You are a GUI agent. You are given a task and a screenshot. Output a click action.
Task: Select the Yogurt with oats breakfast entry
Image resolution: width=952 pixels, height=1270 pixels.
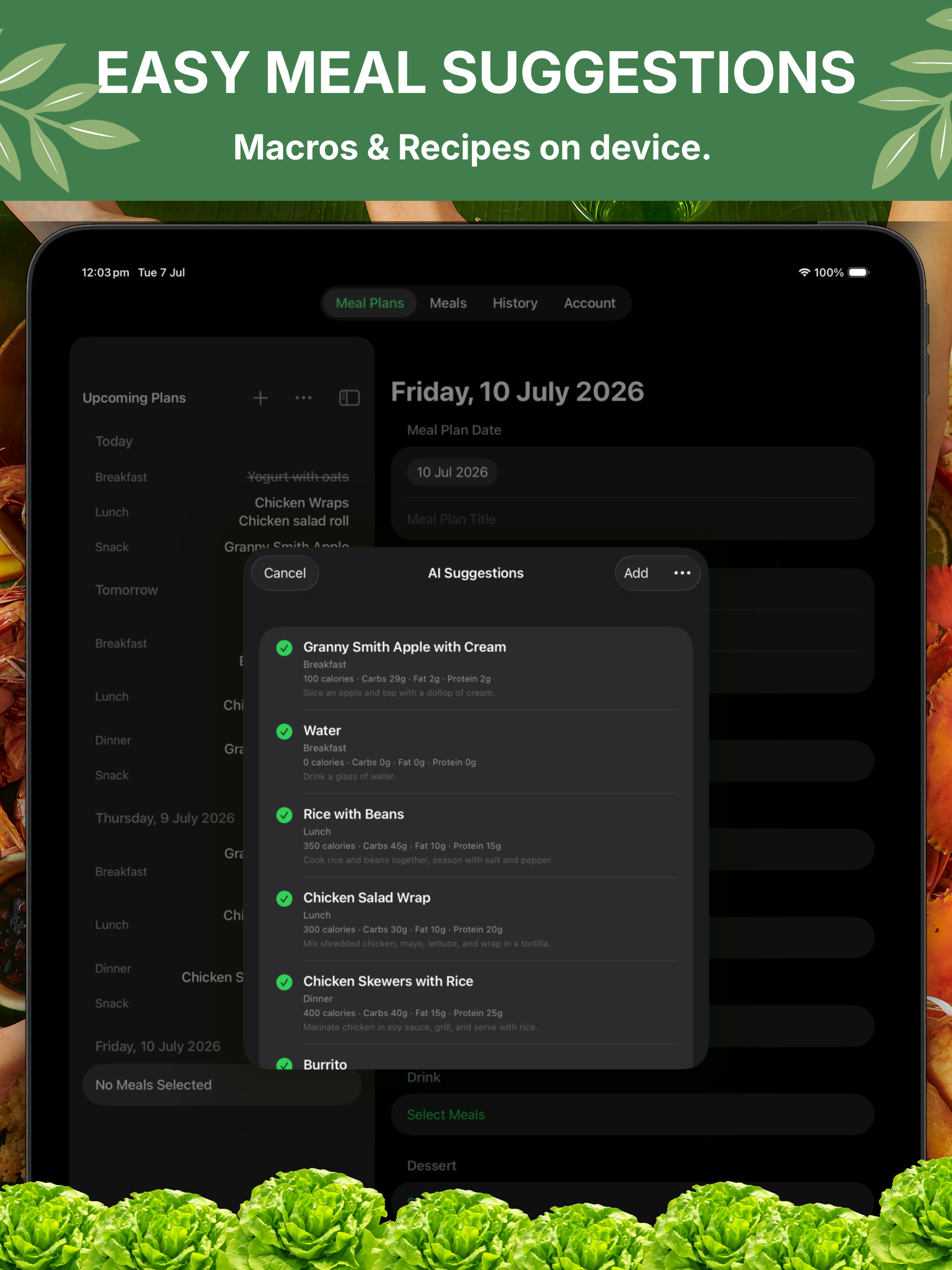pos(297,476)
